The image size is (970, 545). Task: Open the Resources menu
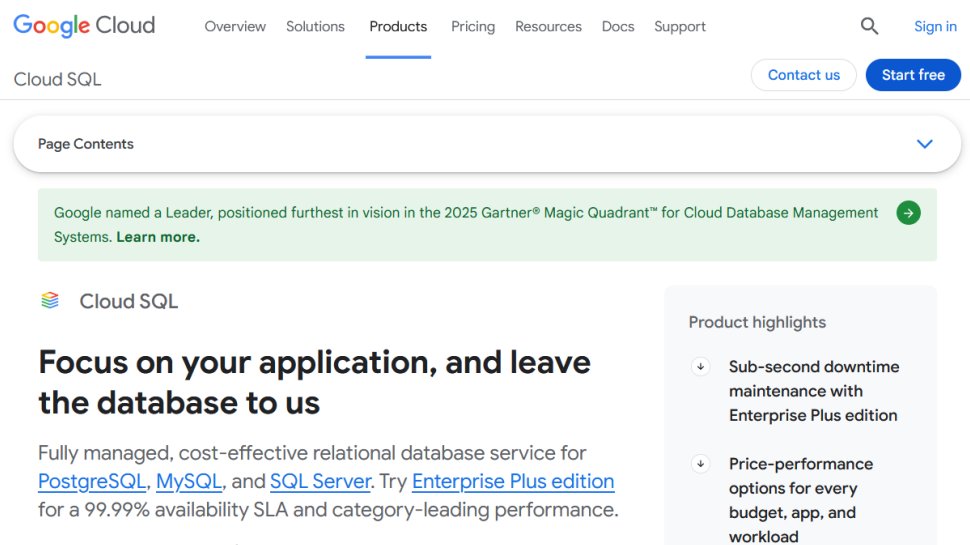point(548,27)
